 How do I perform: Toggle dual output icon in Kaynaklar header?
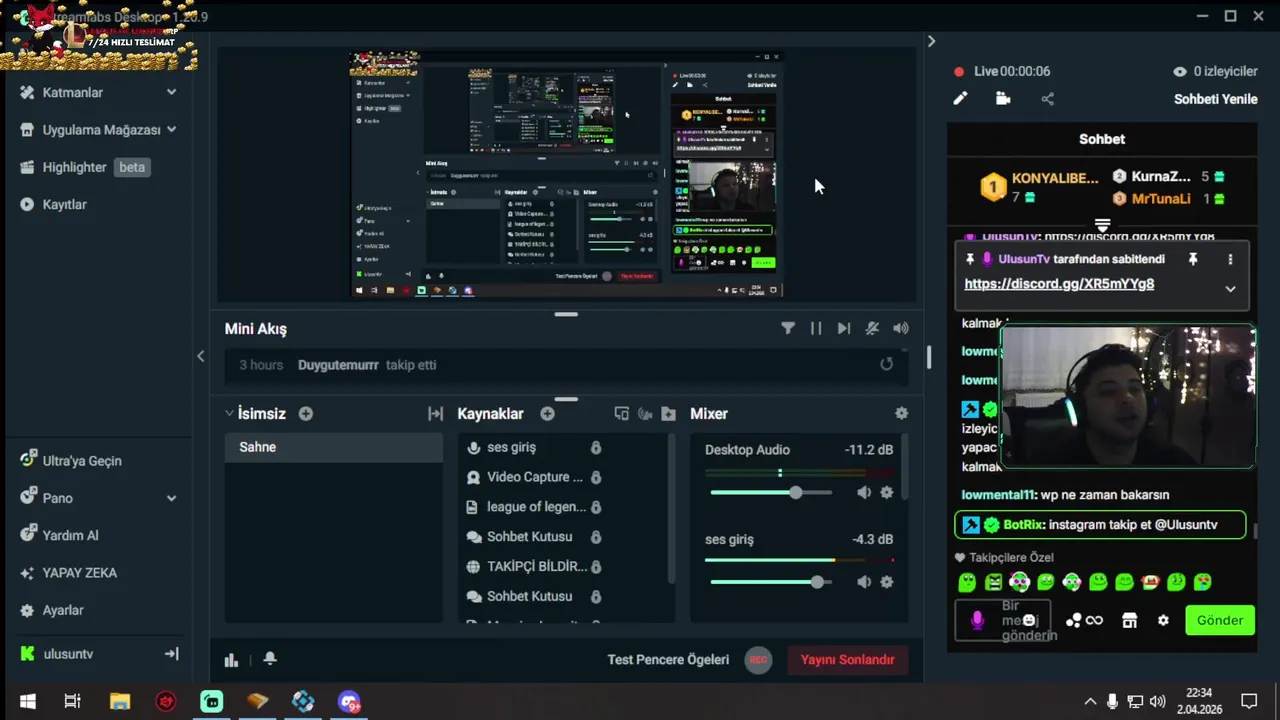(x=621, y=413)
